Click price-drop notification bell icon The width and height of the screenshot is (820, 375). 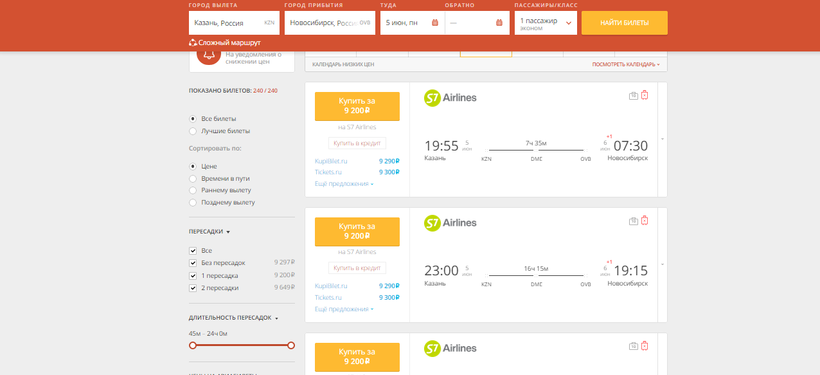click(x=208, y=55)
